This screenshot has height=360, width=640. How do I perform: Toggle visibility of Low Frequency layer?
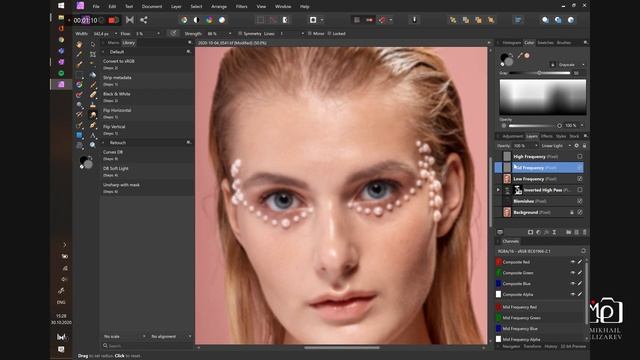(580, 179)
